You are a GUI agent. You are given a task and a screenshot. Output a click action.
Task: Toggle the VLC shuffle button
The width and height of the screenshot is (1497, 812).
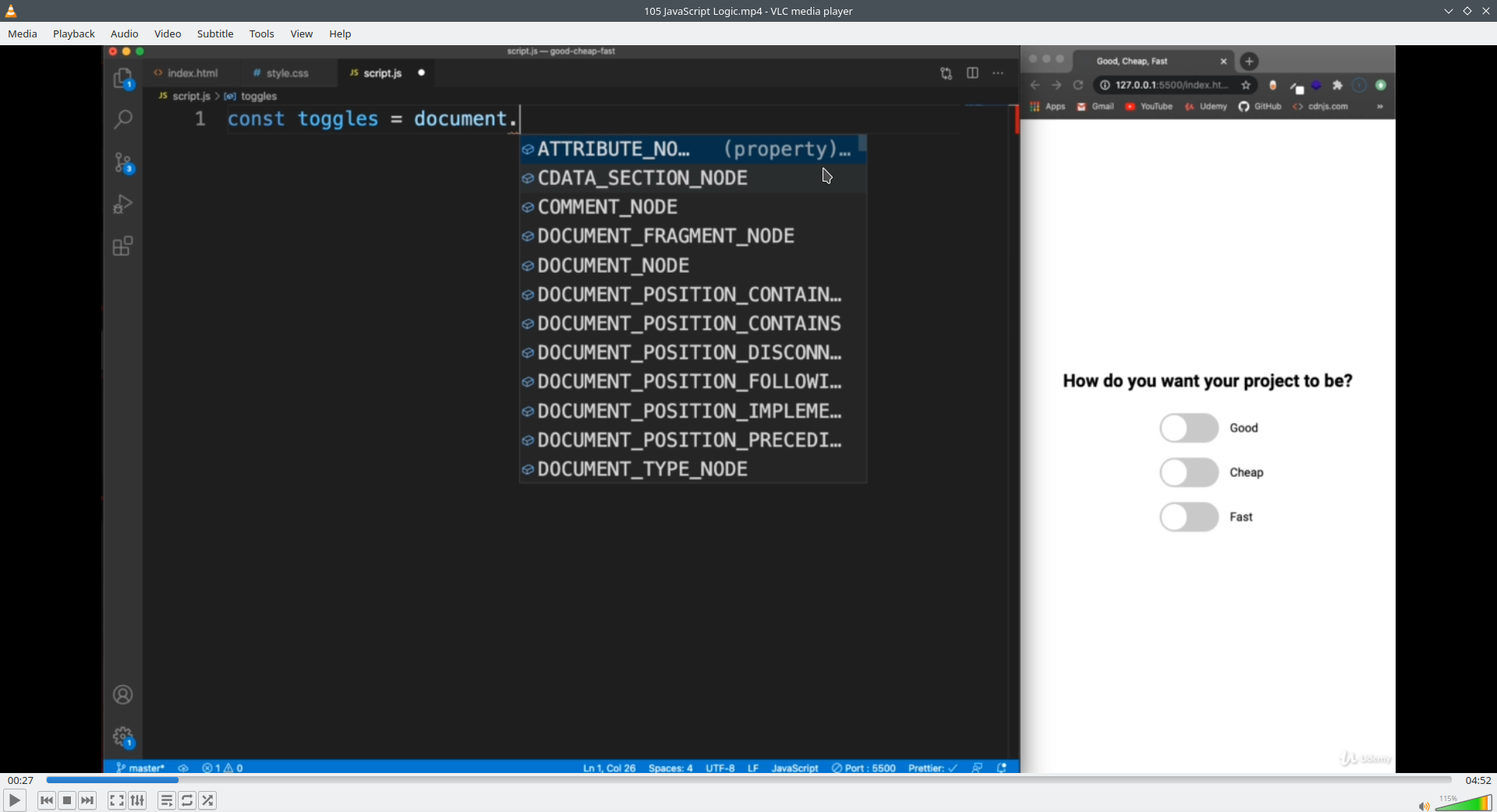pyautogui.click(x=207, y=800)
